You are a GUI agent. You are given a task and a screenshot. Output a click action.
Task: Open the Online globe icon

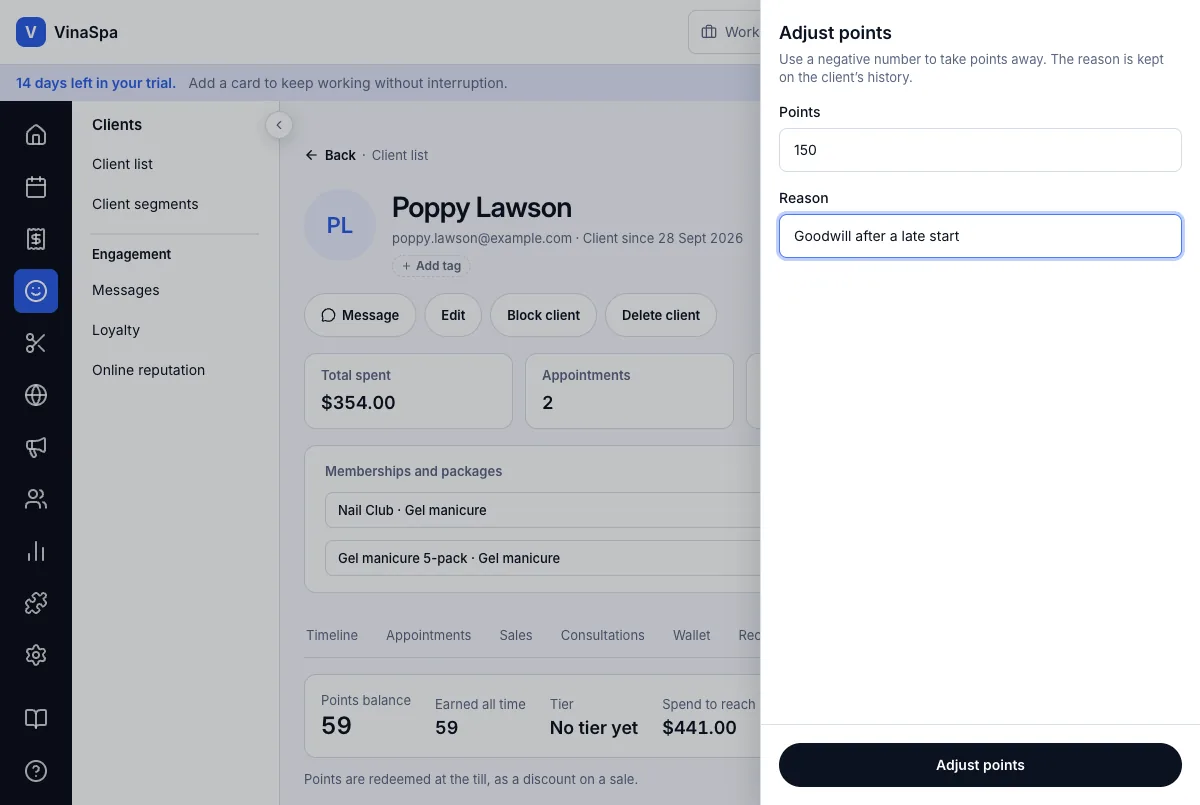click(36, 395)
